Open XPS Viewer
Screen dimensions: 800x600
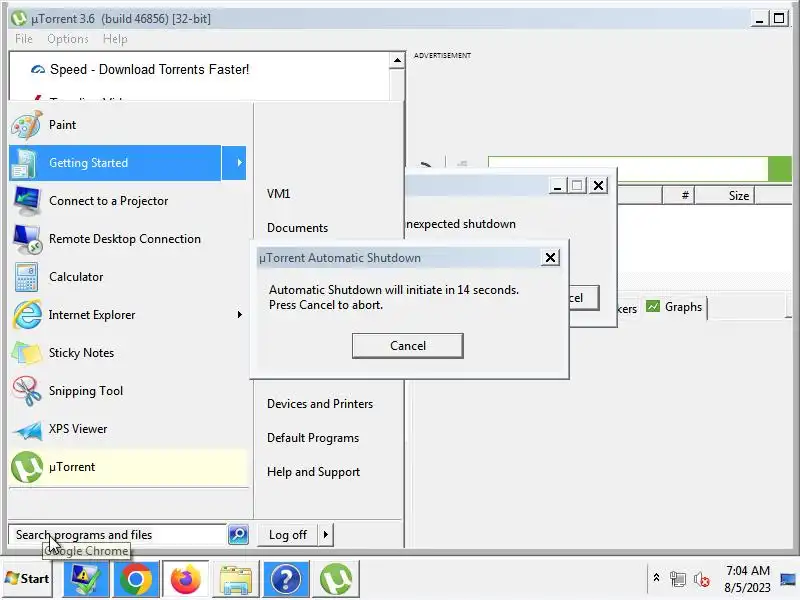[x=128, y=429]
